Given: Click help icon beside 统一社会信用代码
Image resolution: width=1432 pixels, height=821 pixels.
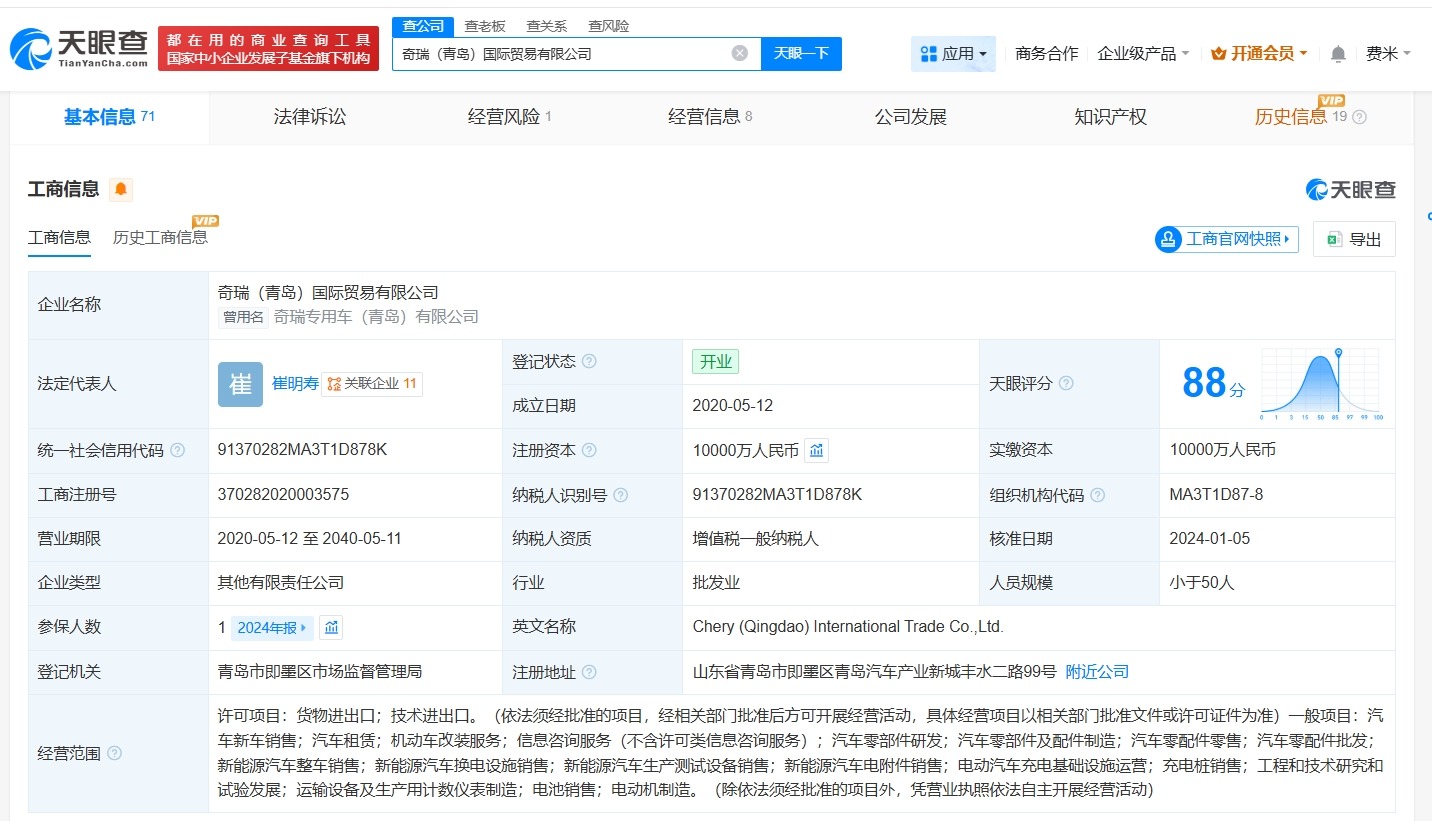Looking at the screenshot, I should point(176,450).
